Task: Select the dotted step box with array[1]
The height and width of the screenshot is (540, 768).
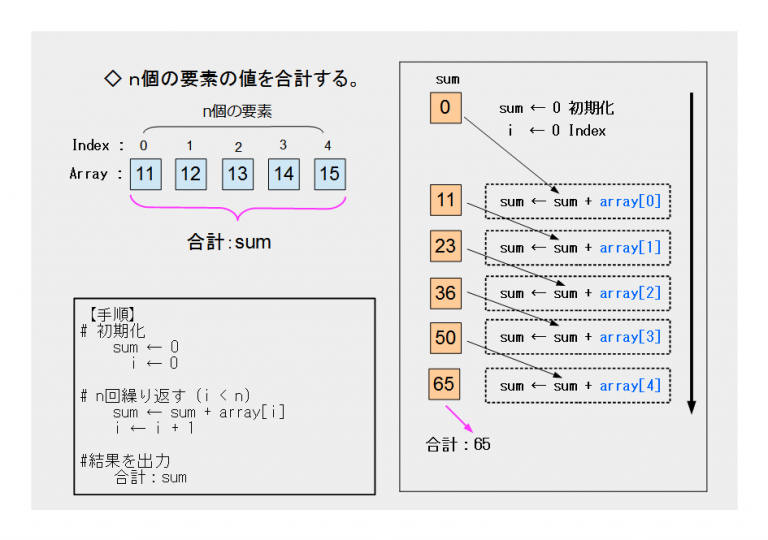Action: point(578,247)
